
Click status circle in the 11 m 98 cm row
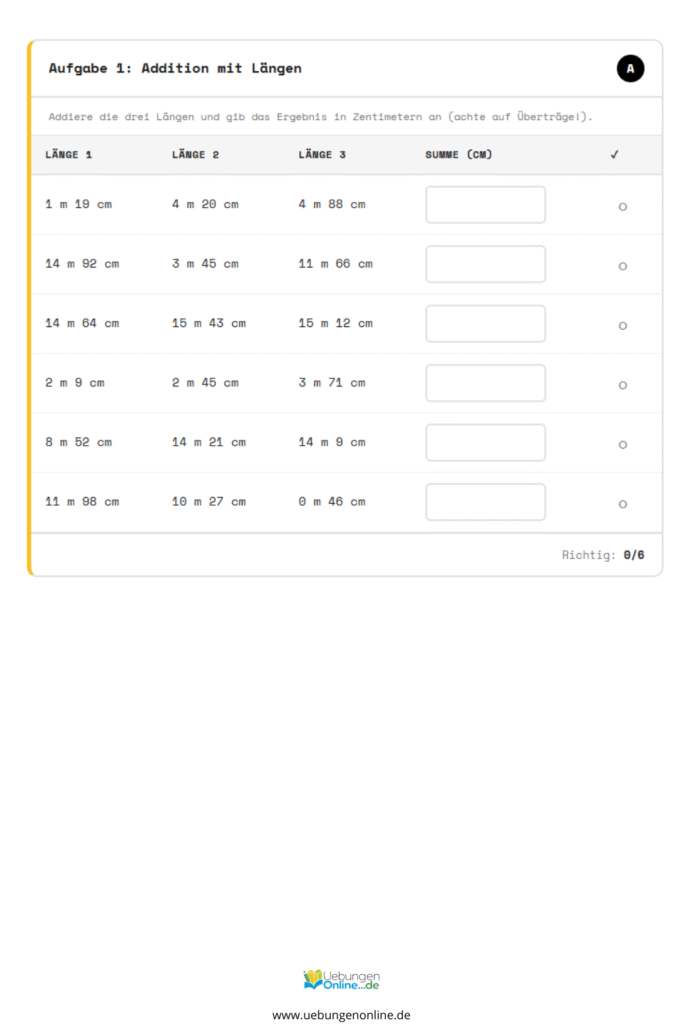pyautogui.click(x=623, y=504)
